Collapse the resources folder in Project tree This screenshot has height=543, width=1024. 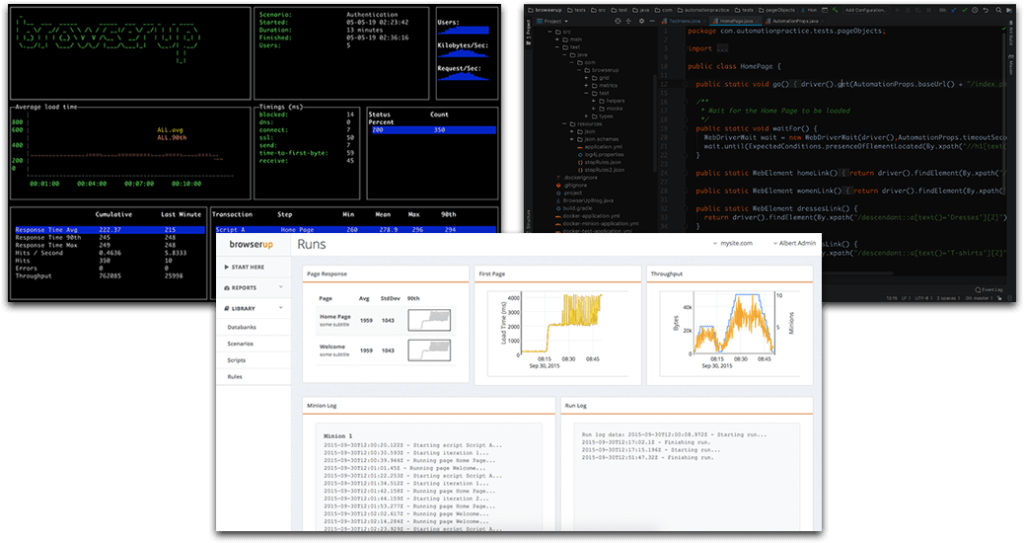(564, 124)
